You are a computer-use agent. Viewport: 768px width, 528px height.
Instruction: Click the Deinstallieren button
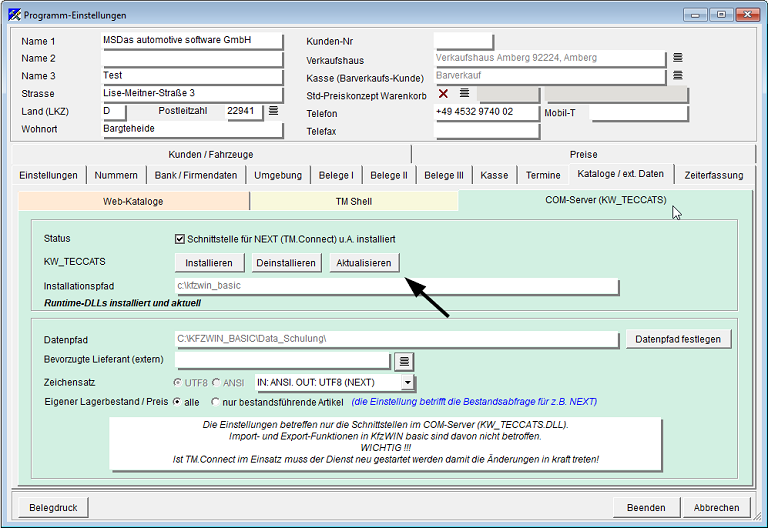point(286,263)
